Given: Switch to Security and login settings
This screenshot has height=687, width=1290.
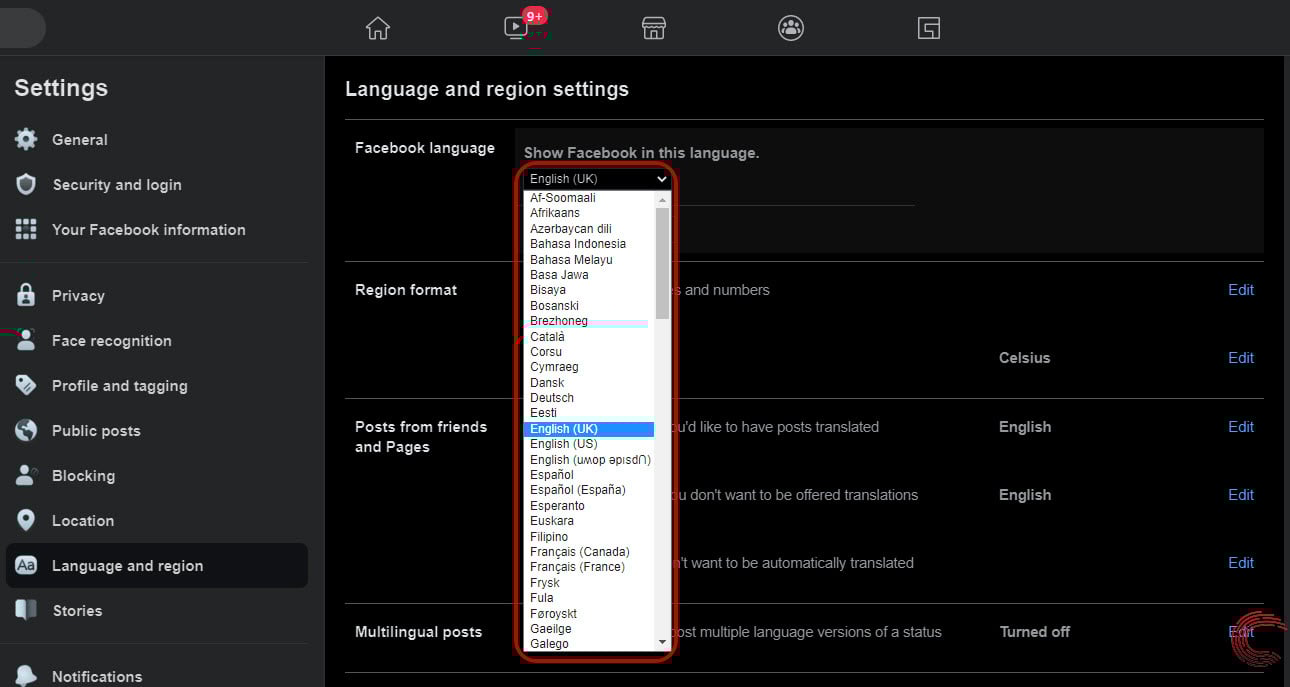Looking at the screenshot, I should pyautogui.click(x=117, y=184).
